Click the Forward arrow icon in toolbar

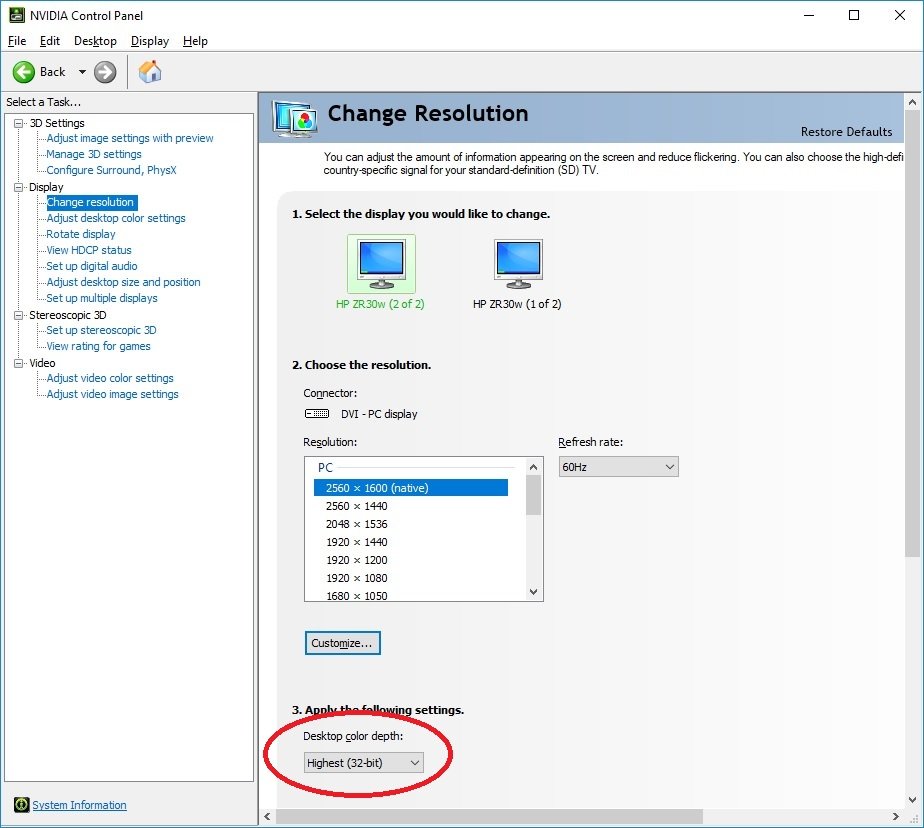tap(105, 72)
